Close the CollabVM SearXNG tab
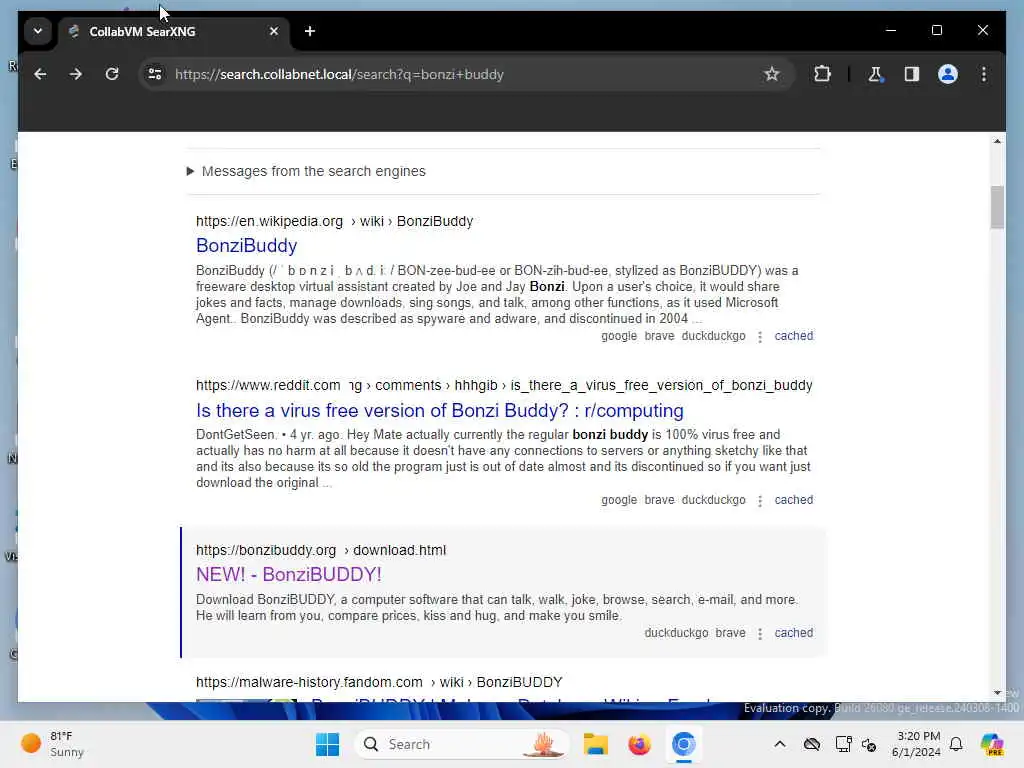 coord(274,31)
